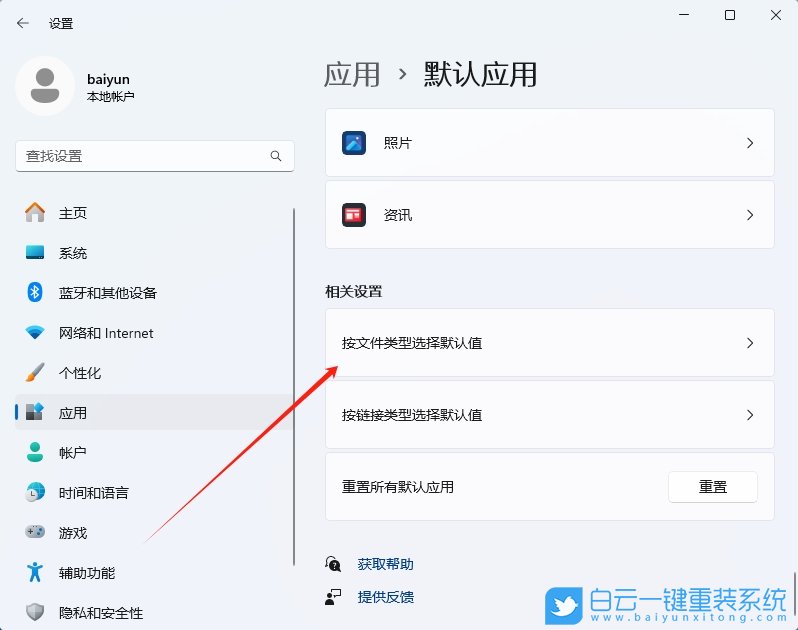Click the 照片 Photos app icon
Image resolution: width=798 pixels, height=630 pixels.
click(x=354, y=143)
